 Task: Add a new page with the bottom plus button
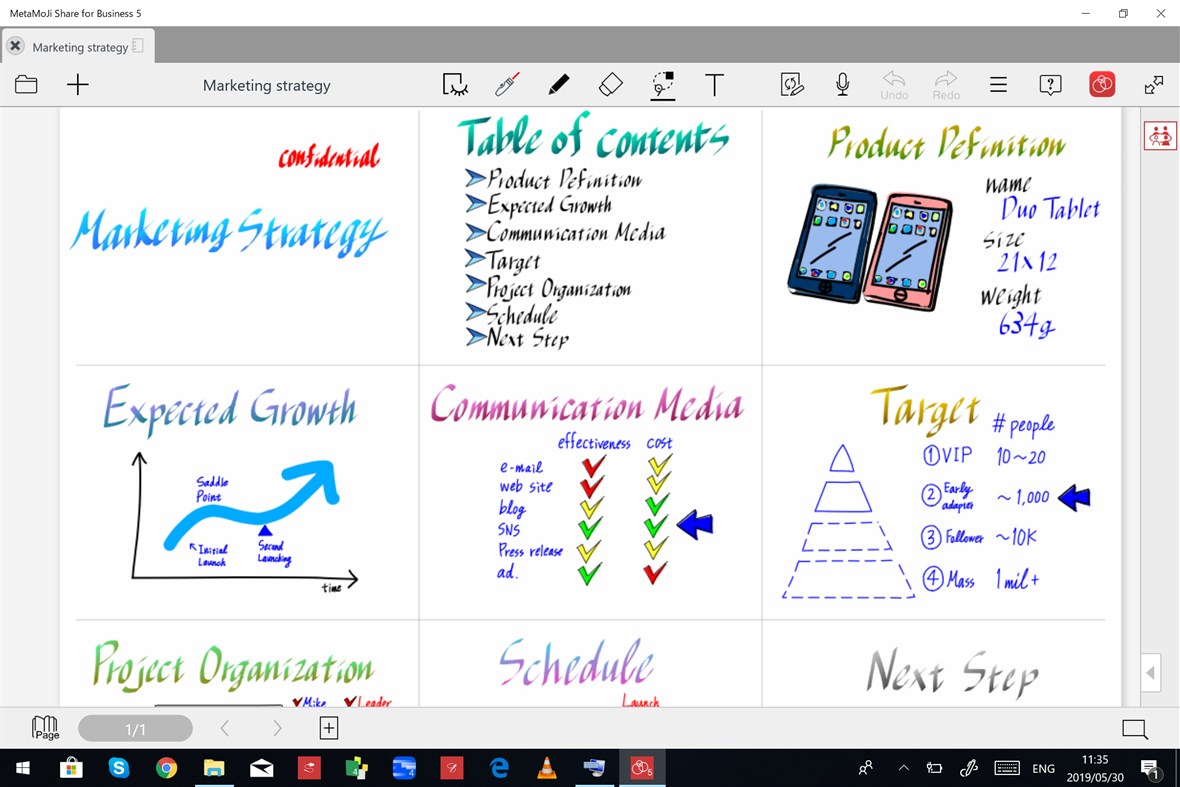[x=329, y=728]
